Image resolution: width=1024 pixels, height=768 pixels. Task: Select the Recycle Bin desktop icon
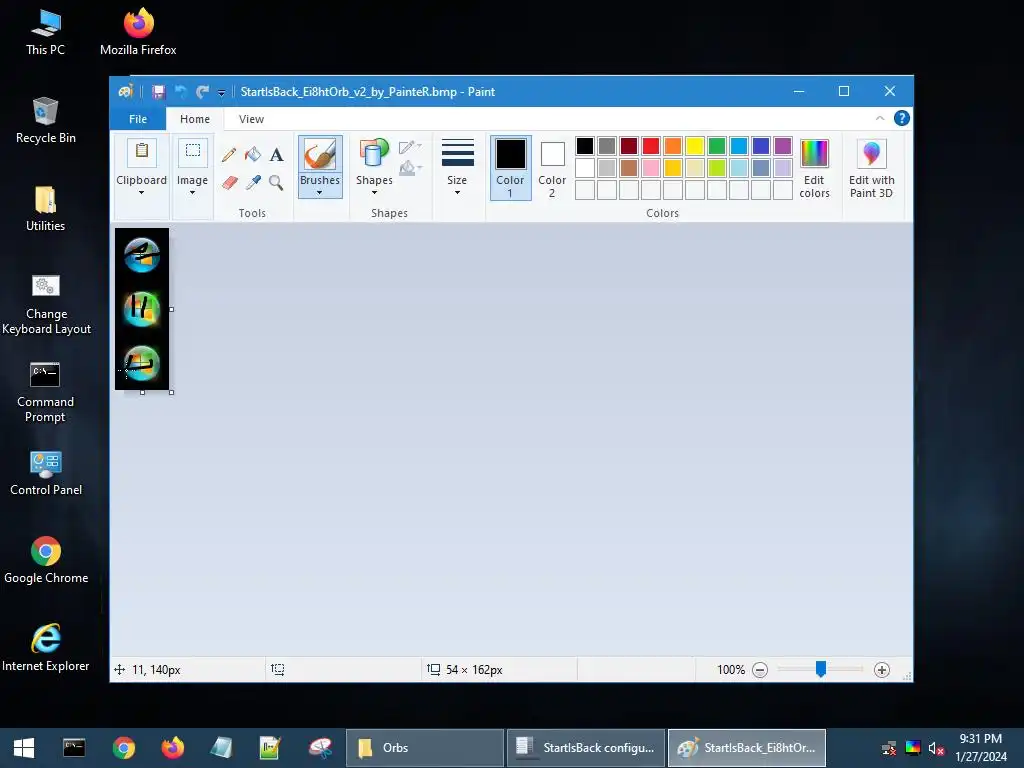[46, 120]
